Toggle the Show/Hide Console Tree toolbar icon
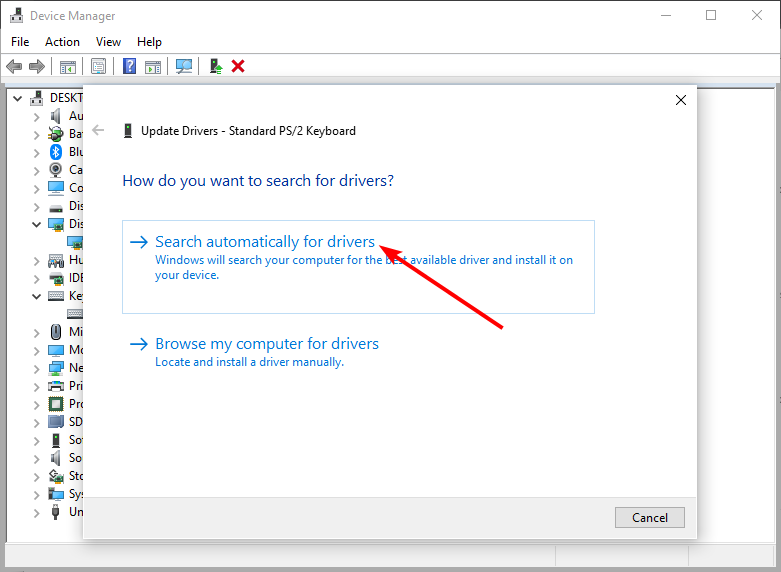This screenshot has width=781, height=572. tap(68, 66)
